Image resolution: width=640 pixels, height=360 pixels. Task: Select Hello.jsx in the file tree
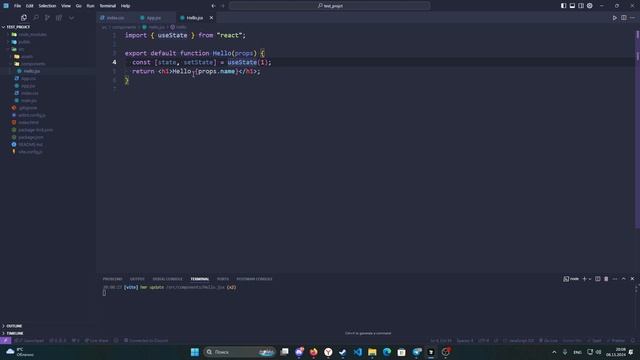click(x=48, y=71)
